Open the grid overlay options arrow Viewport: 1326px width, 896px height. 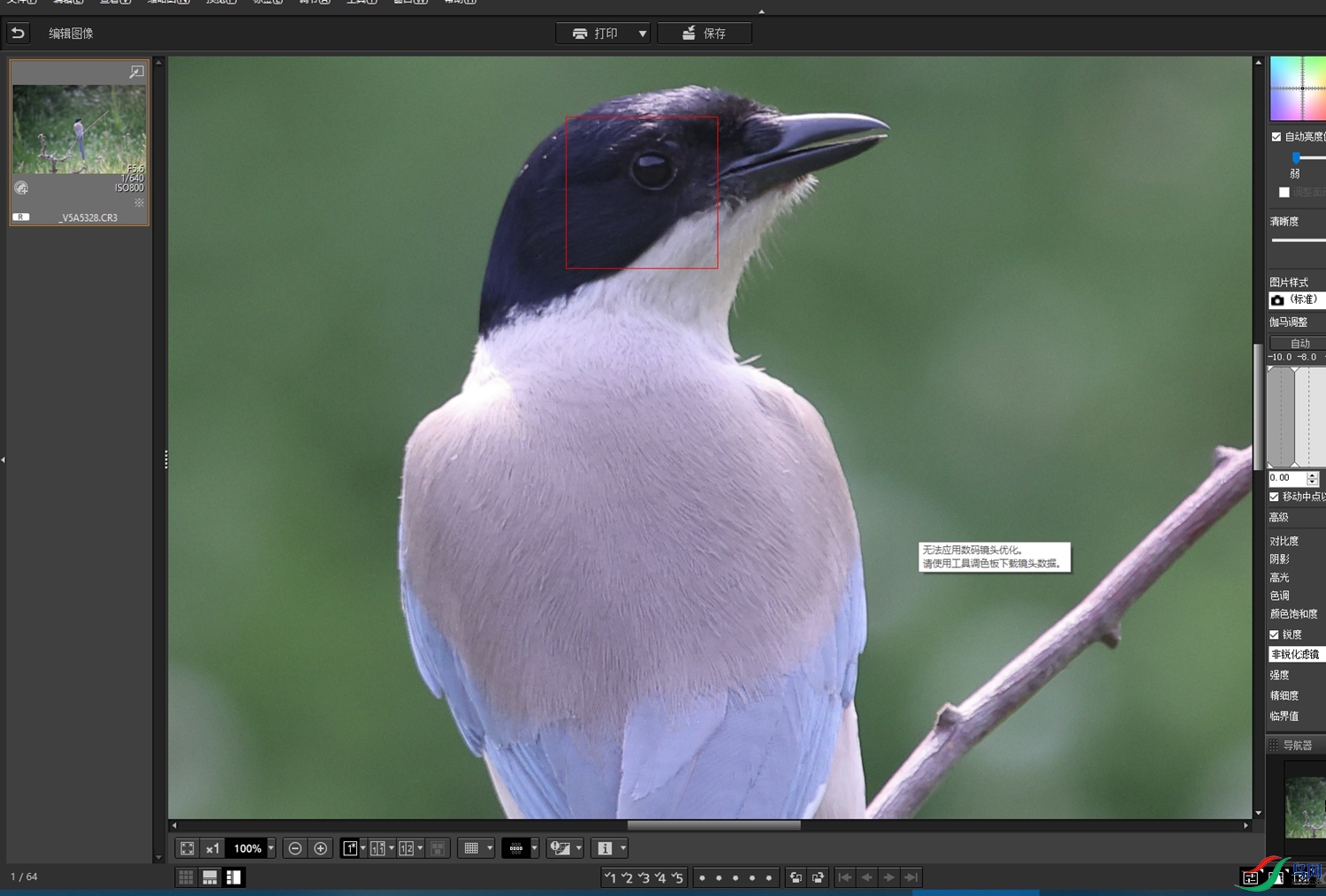(490, 848)
